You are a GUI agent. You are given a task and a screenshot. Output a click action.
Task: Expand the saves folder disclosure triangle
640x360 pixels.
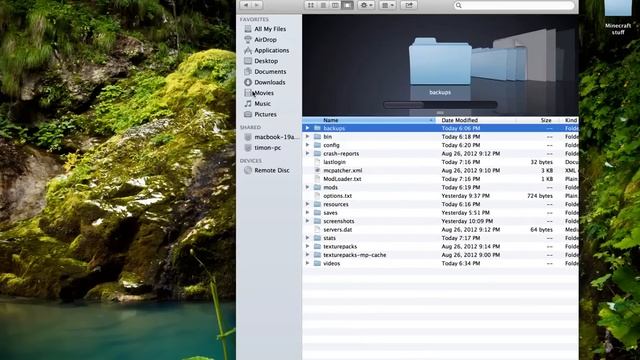pyautogui.click(x=308, y=213)
